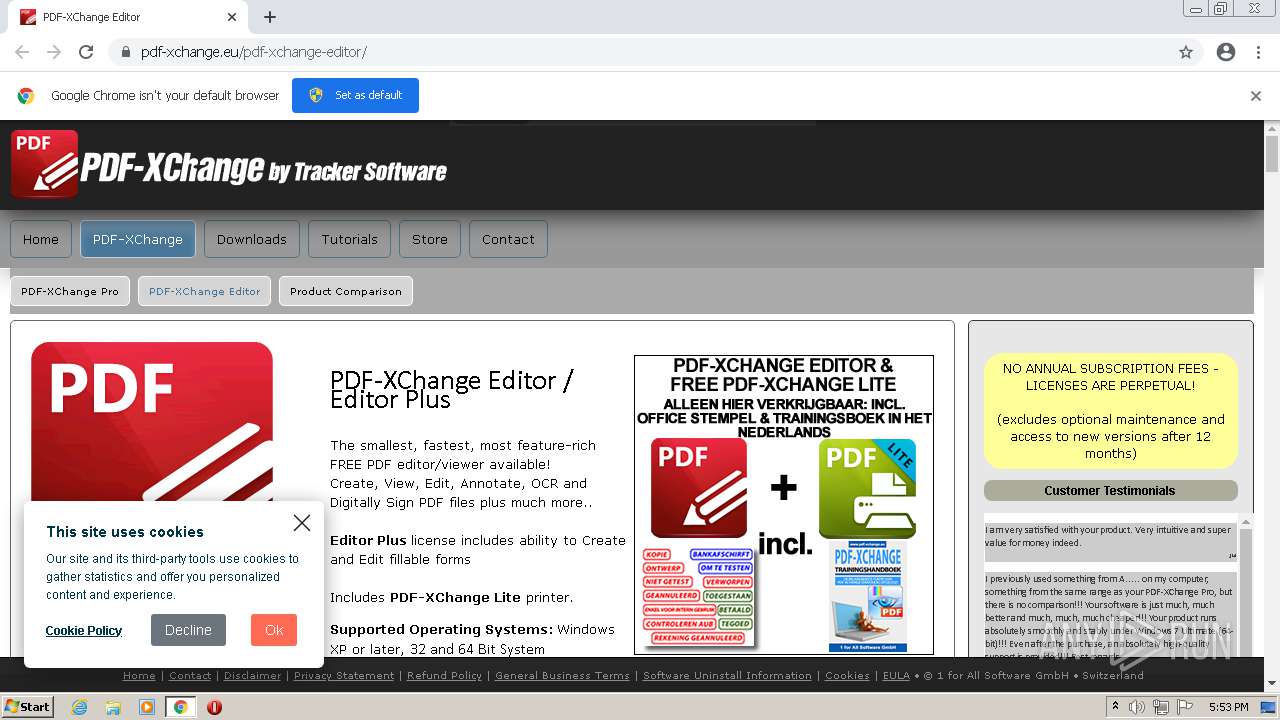Open Downloads navigation tab
This screenshot has width=1280, height=720.
[252, 239]
